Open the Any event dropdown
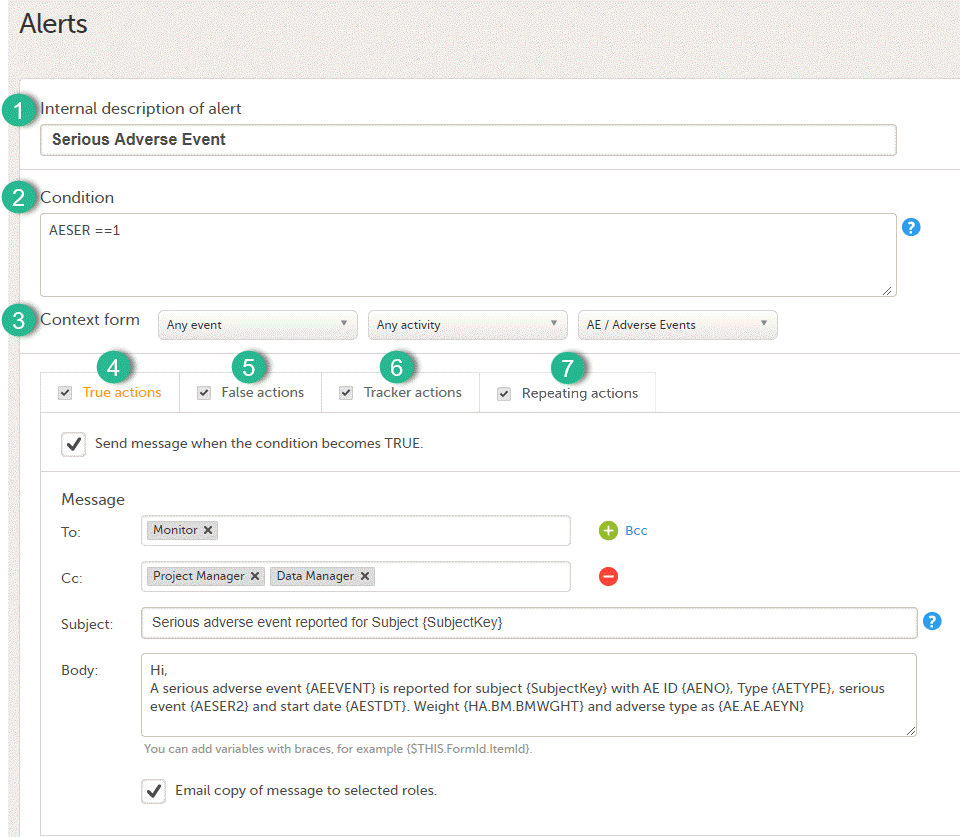960x837 pixels. pos(257,325)
